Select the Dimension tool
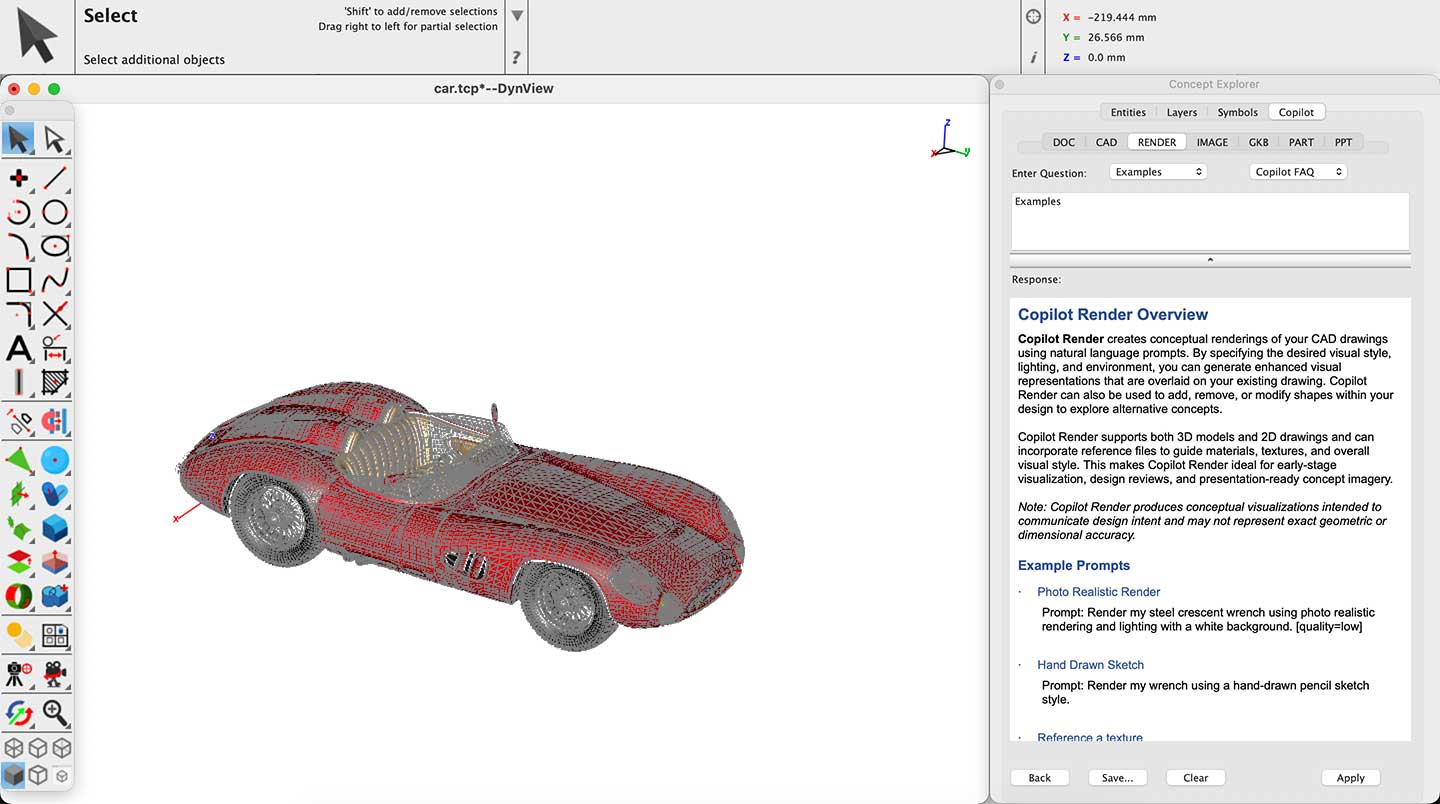 55,348
